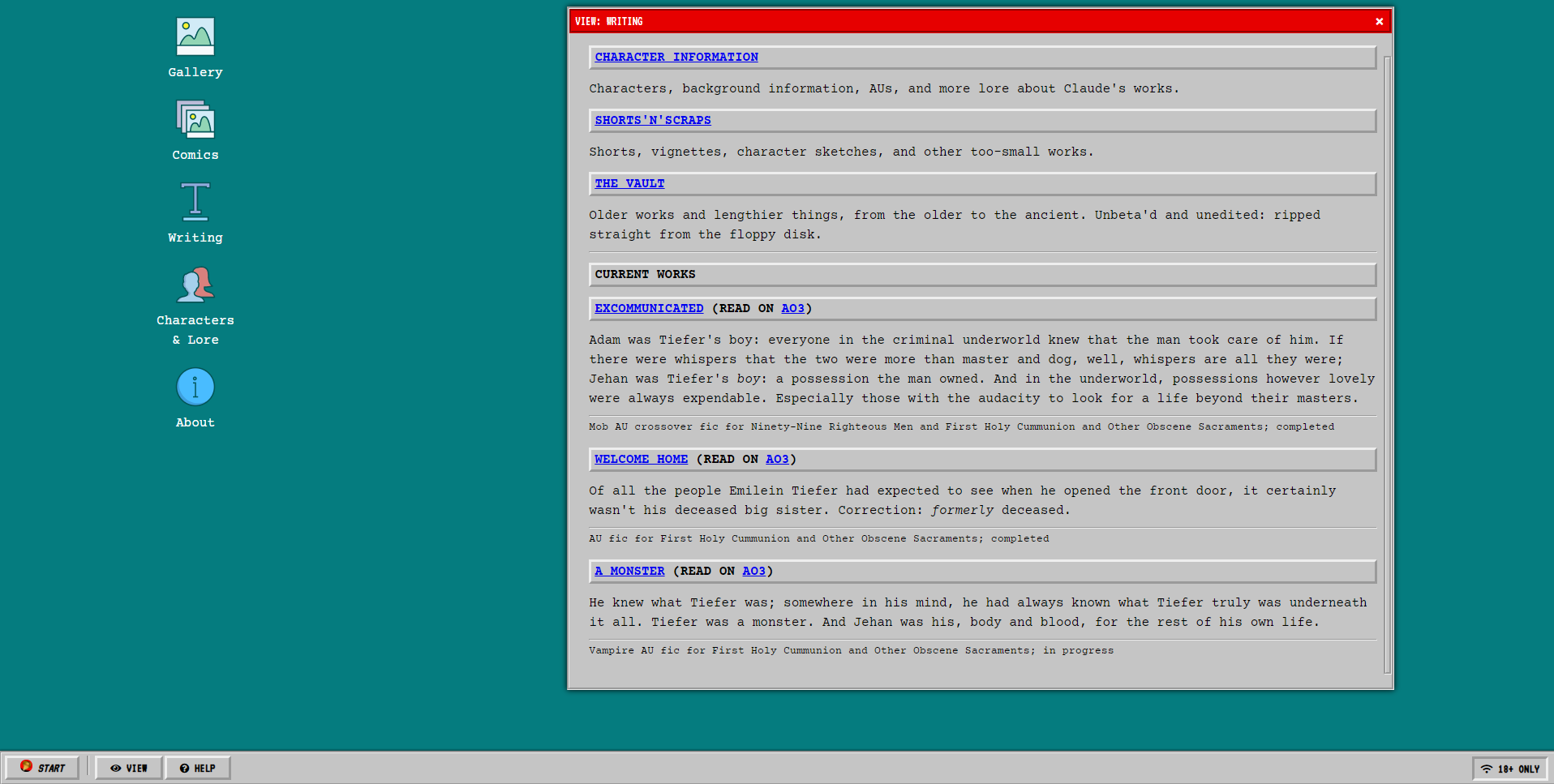The height and width of the screenshot is (784, 1554).
Task: Open the Character Information link
Action: [x=676, y=58]
